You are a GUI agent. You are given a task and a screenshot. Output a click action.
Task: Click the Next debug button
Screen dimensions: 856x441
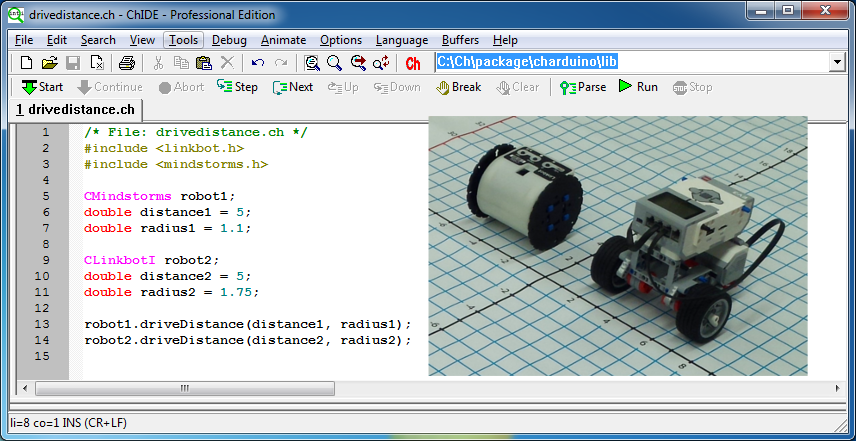tap(292, 87)
